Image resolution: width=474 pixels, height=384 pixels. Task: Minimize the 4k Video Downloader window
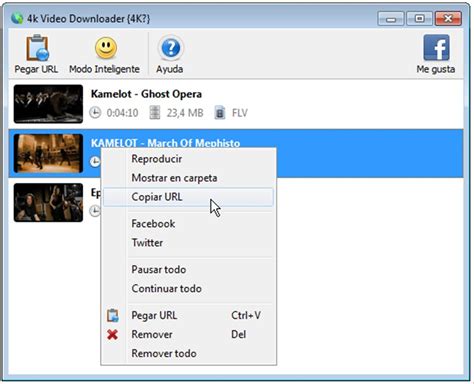click(x=391, y=19)
